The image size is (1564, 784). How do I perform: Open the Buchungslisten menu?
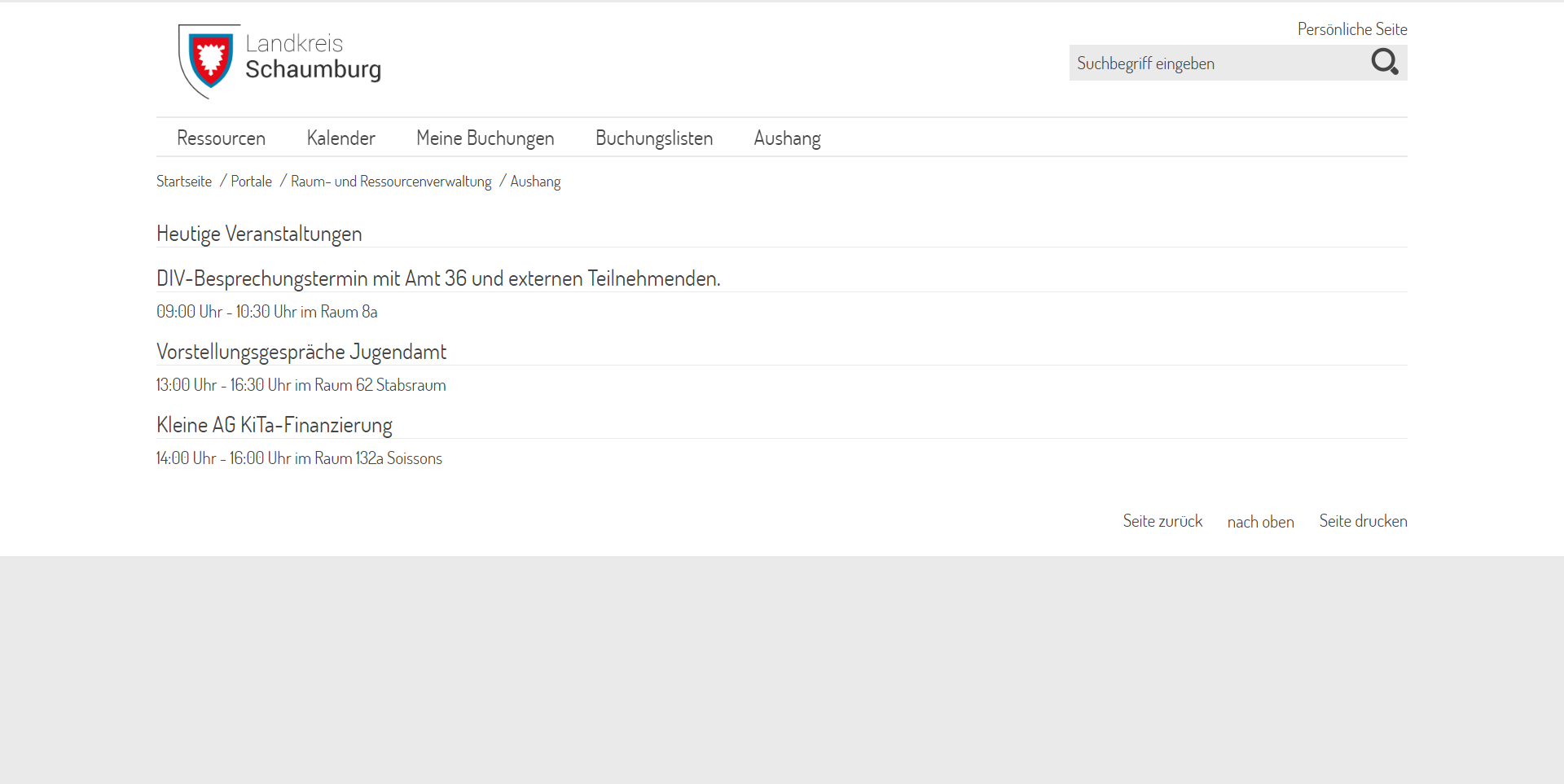pyautogui.click(x=653, y=138)
